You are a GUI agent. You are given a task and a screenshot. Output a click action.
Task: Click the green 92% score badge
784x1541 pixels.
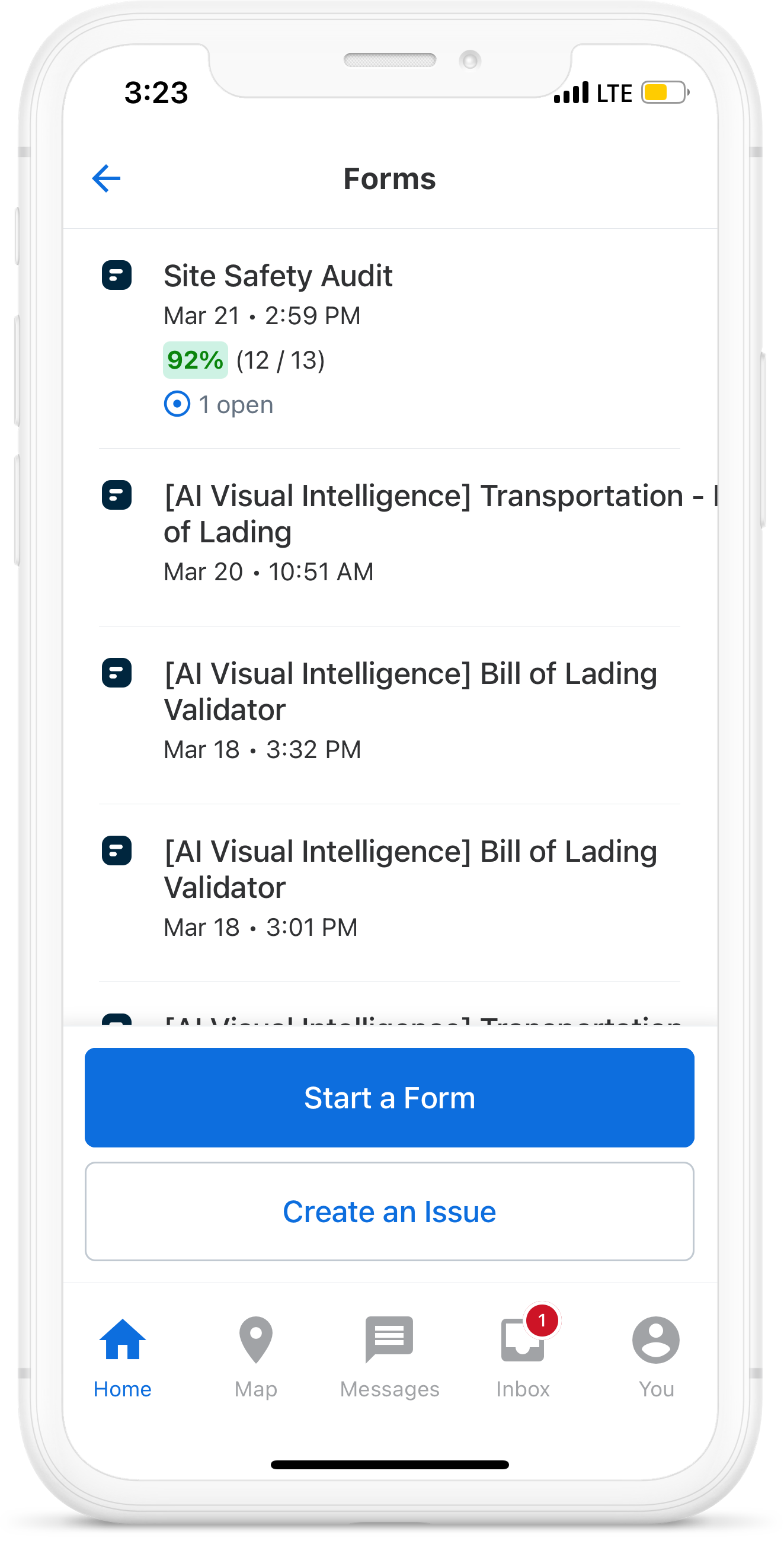(196, 360)
